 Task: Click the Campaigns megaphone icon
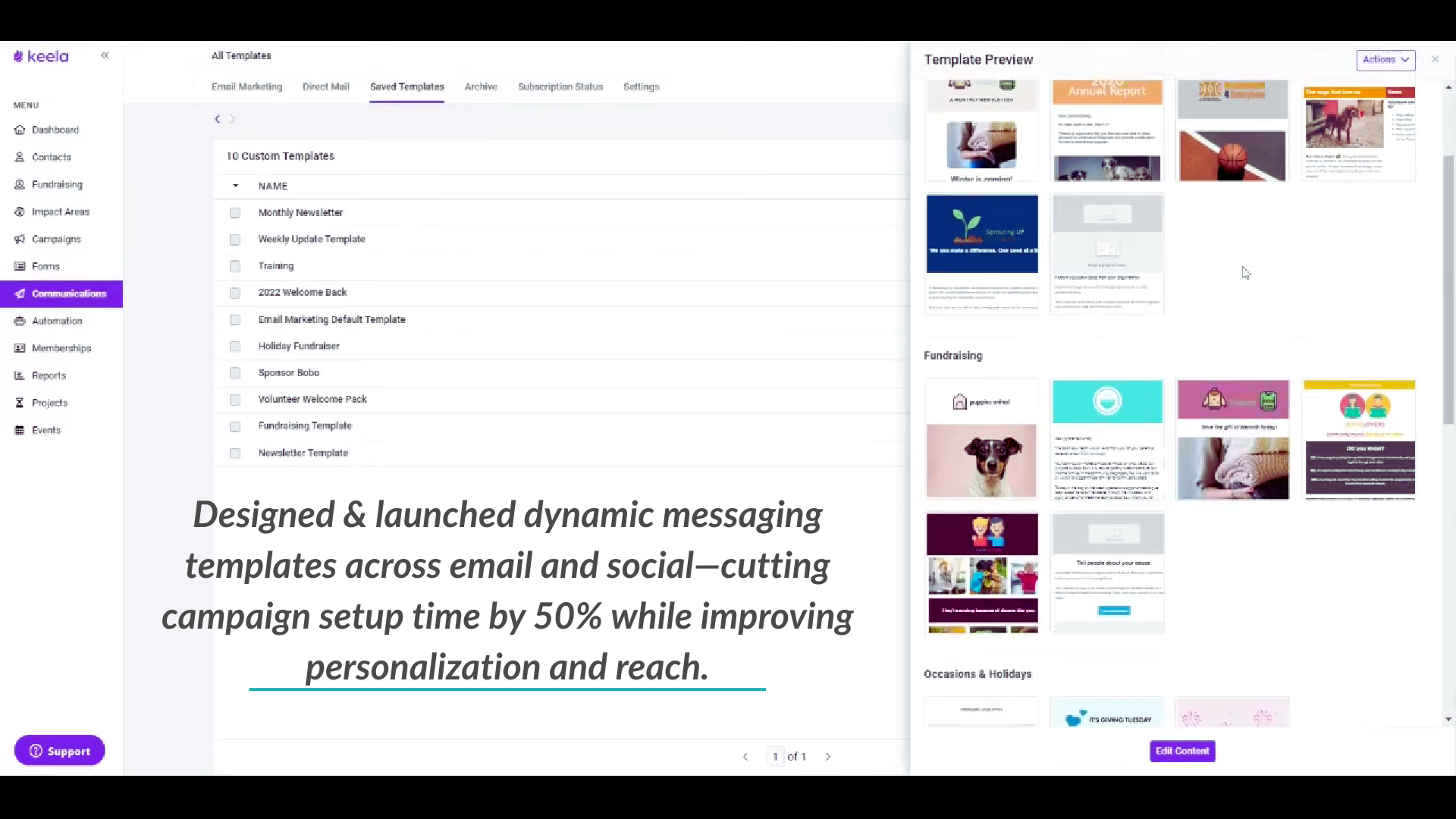click(x=20, y=239)
